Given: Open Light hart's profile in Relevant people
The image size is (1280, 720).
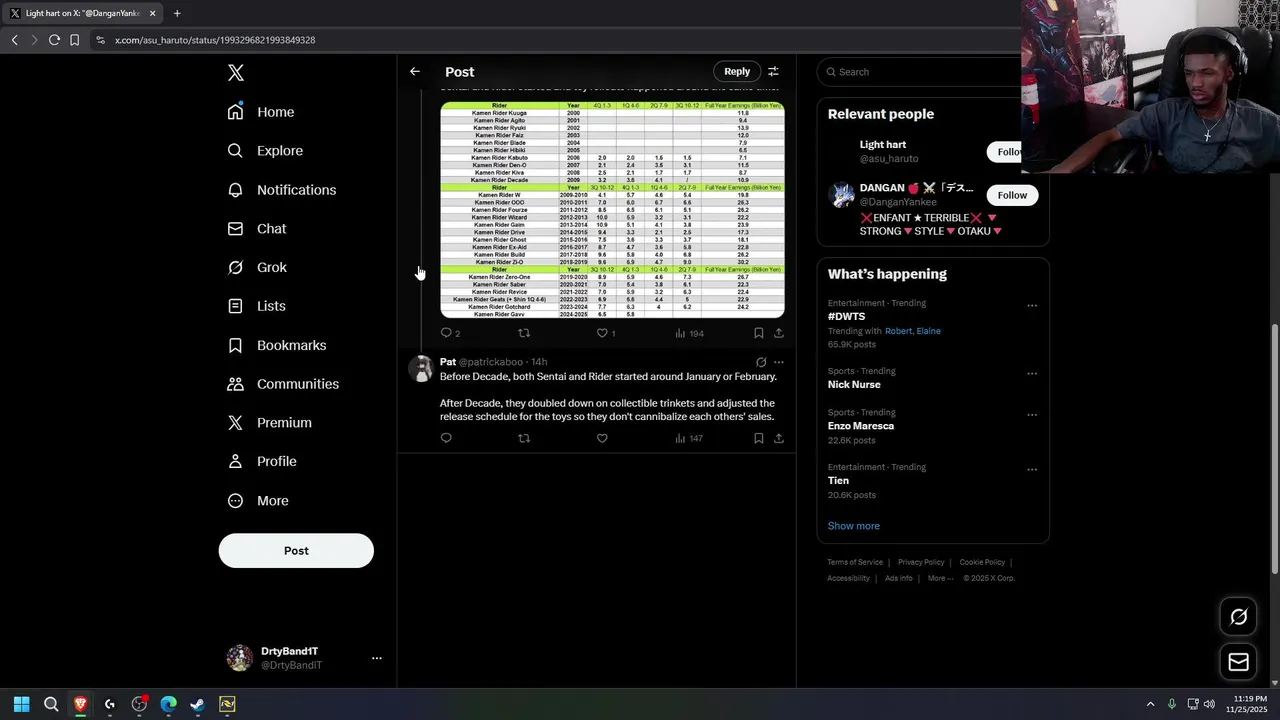Looking at the screenshot, I should (x=883, y=145).
